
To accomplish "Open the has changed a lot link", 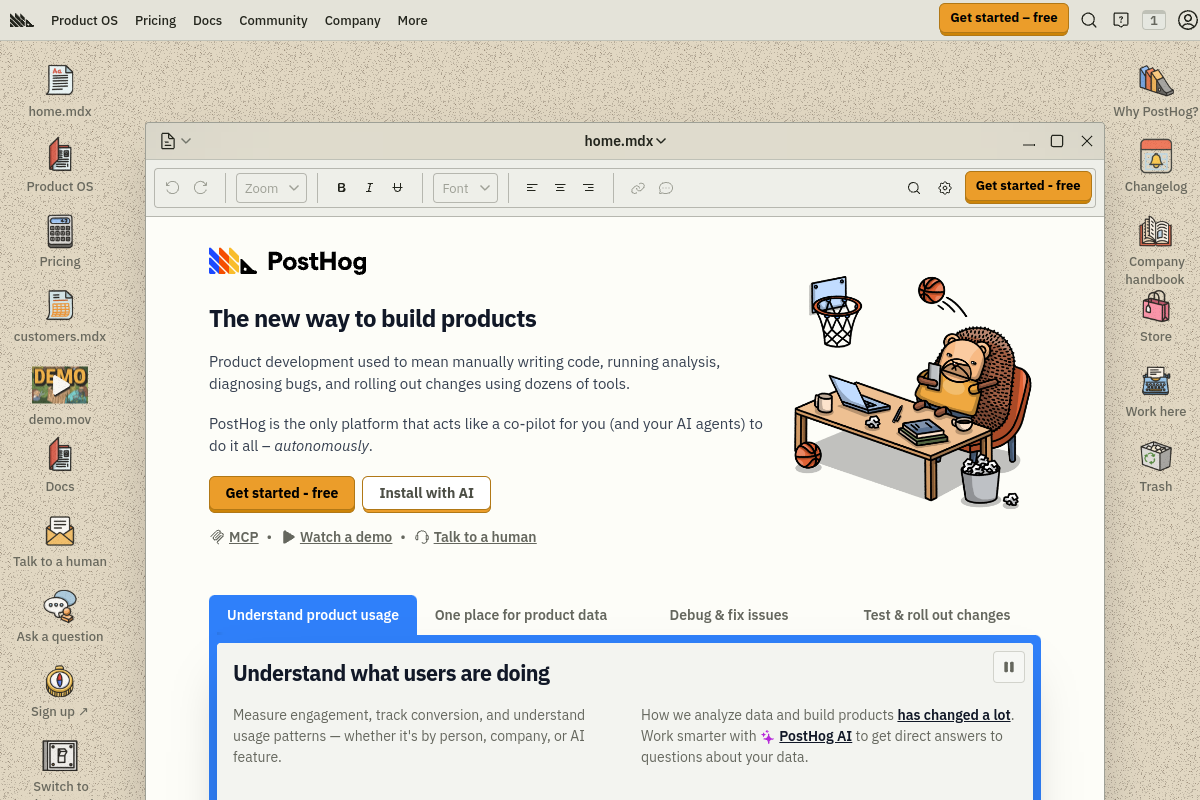I will tap(954, 715).
